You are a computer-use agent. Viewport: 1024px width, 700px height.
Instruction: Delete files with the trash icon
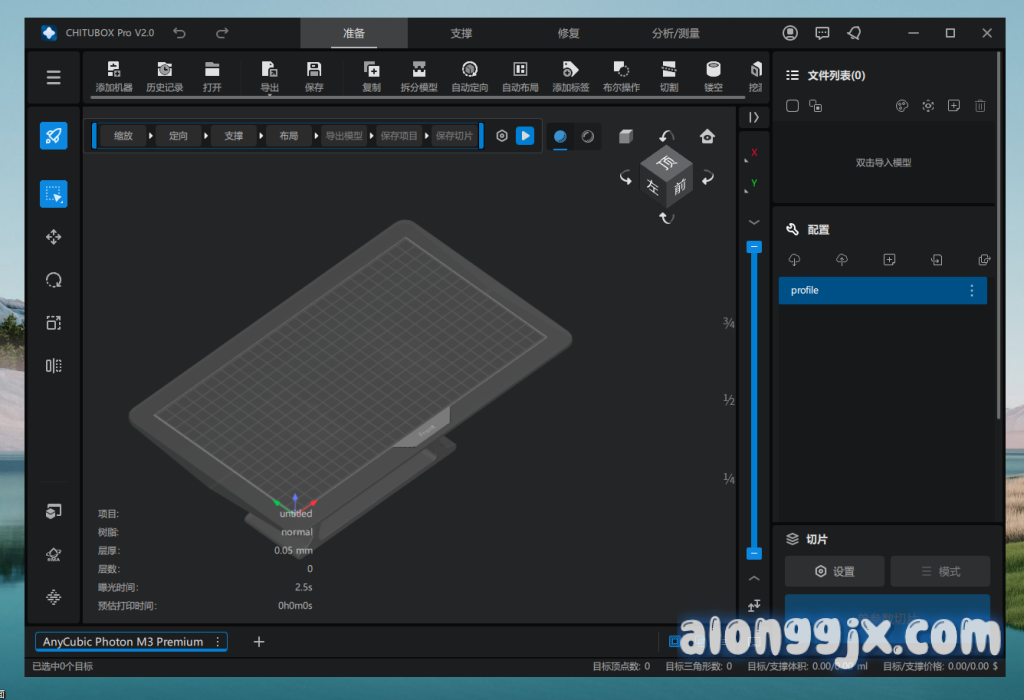(x=980, y=106)
